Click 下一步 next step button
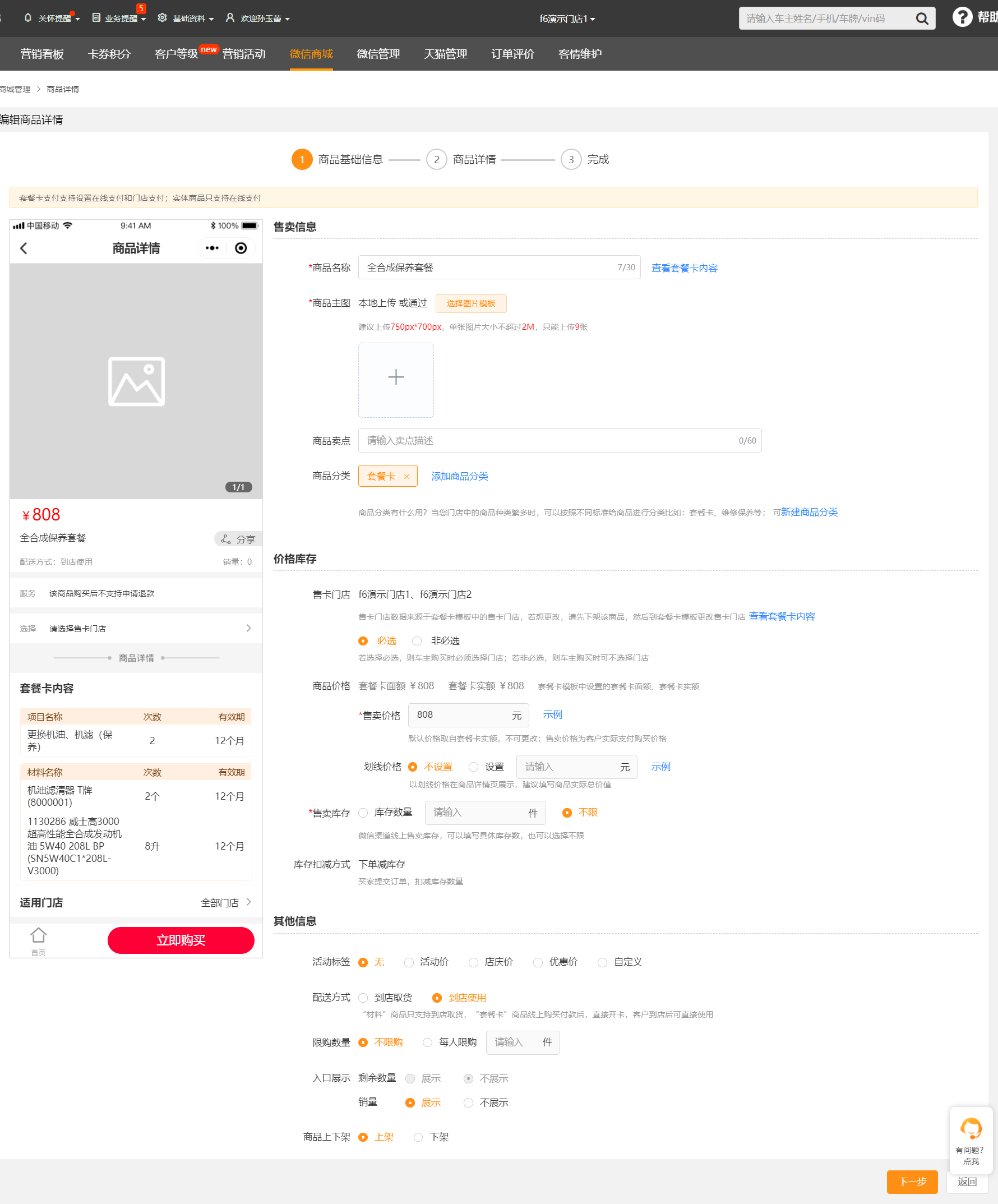 [912, 1182]
